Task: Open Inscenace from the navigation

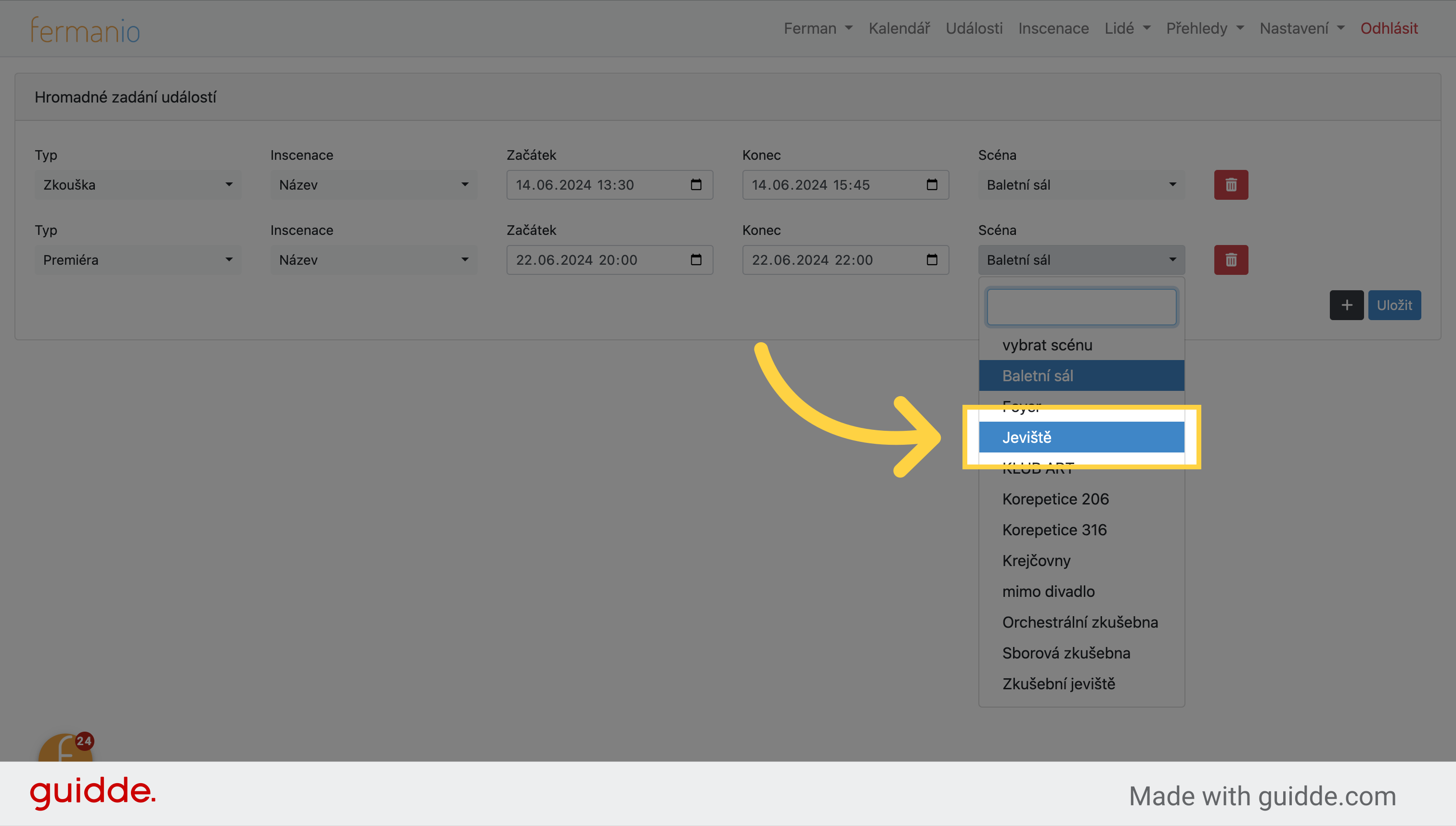Action: click(1053, 28)
